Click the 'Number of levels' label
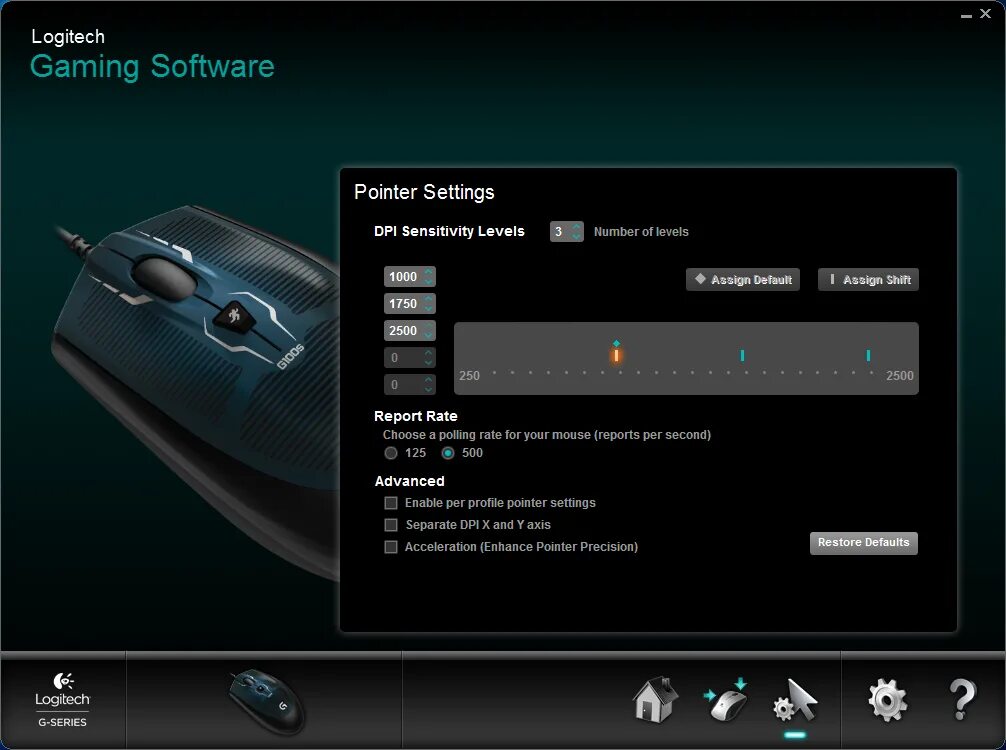The image size is (1006, 750). pos(641,232)
